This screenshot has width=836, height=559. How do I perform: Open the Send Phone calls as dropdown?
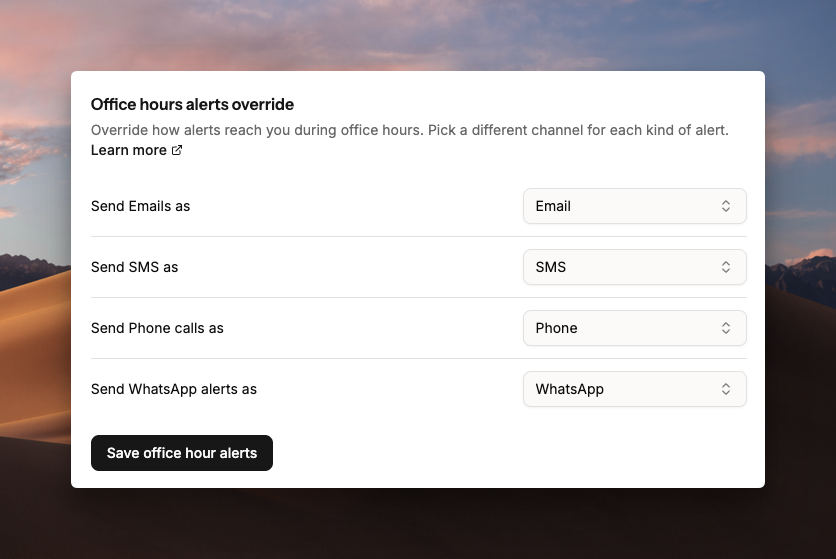634,328
